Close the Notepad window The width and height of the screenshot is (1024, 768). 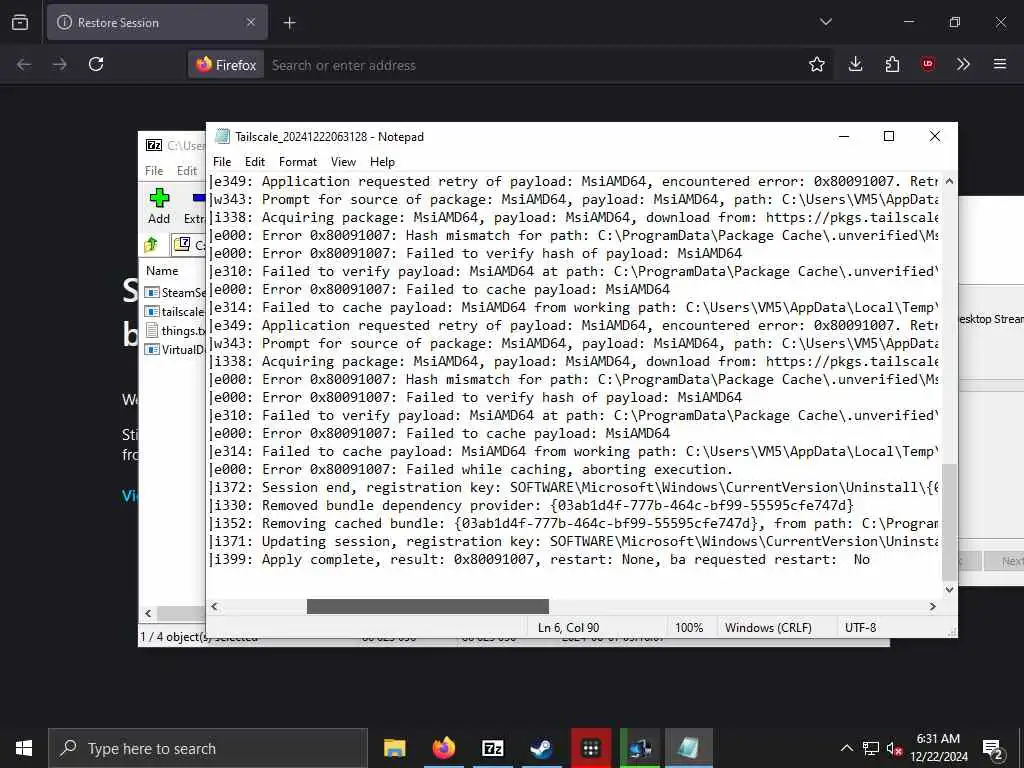pyautogui.click(x=935, y=136)
